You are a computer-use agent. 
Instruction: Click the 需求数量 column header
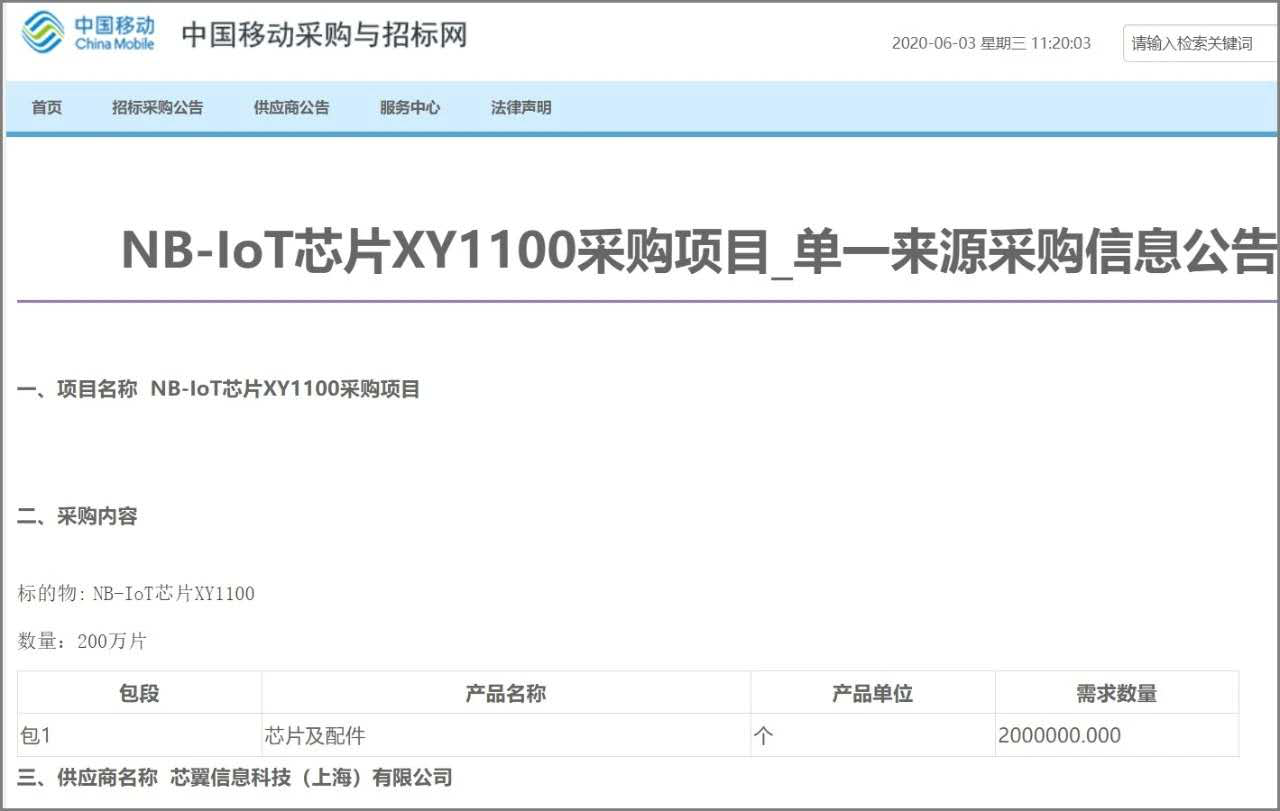[x=1116, y=693]
